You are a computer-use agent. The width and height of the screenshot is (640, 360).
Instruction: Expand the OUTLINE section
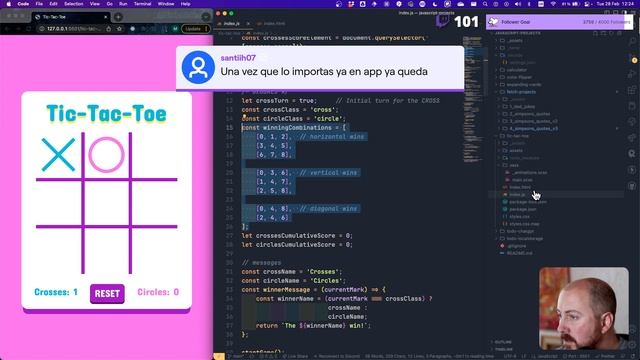503,342
